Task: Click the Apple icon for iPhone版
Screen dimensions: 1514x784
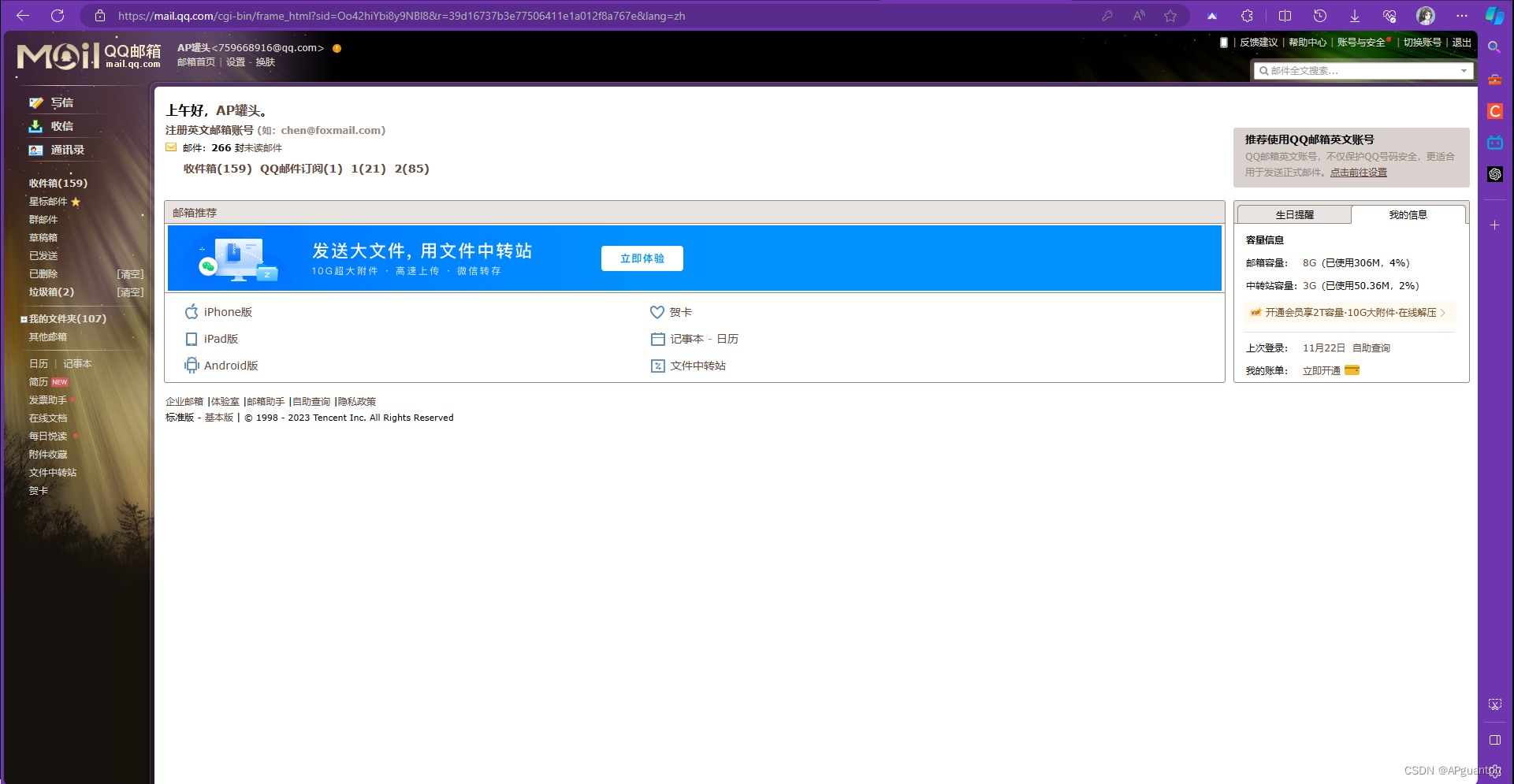Action: pos(192,312)
